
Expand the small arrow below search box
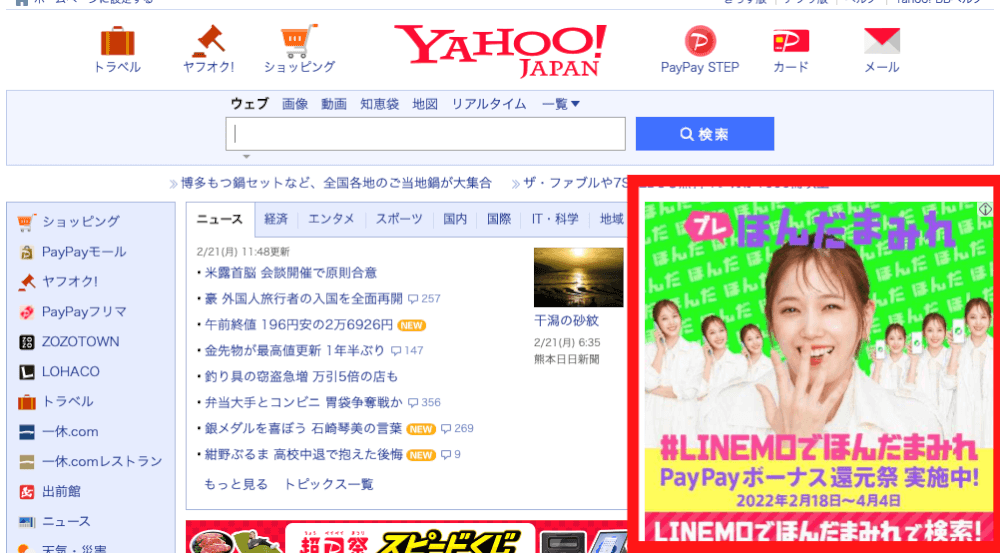(x=246, y=157)
